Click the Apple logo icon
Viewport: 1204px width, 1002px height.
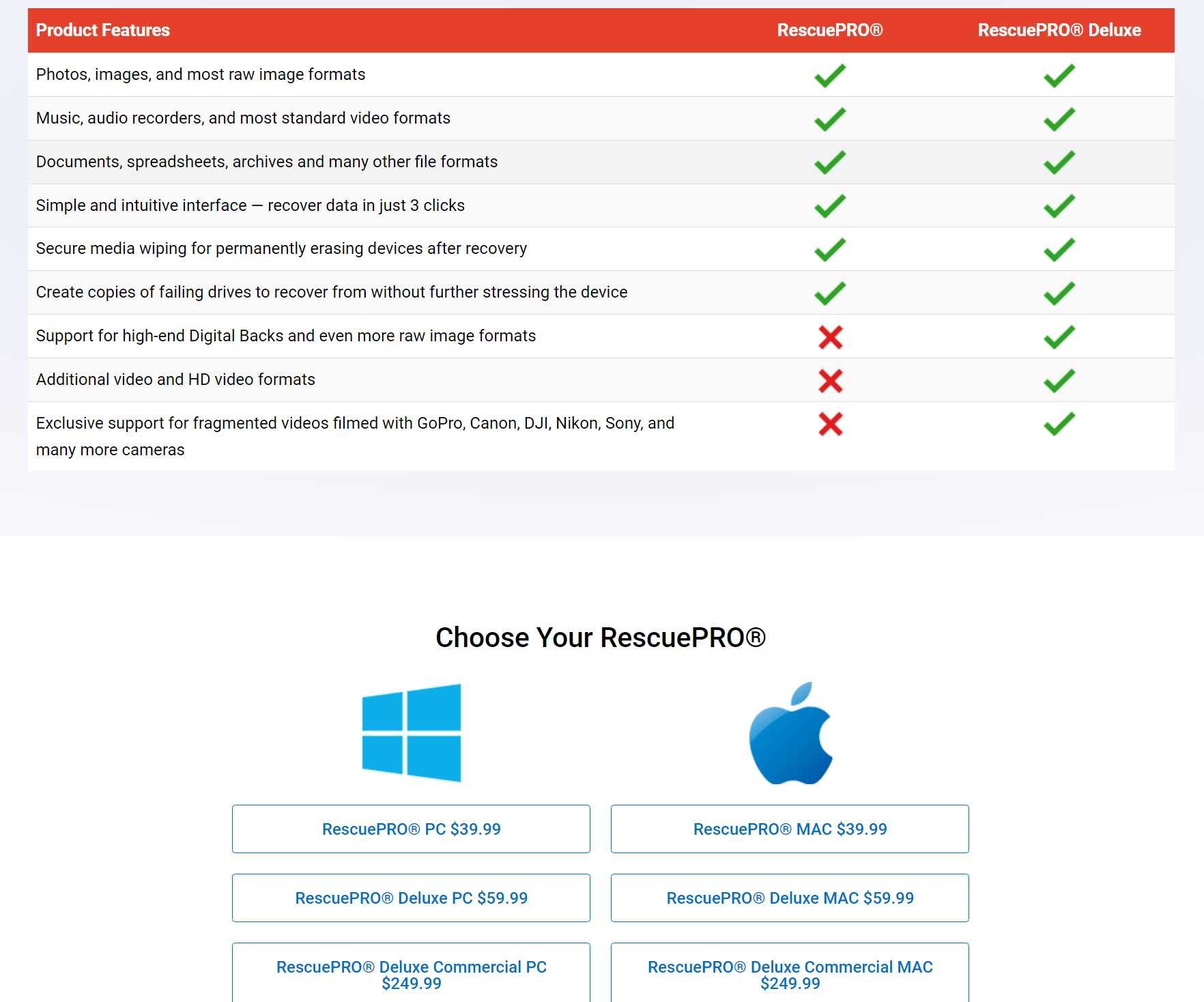point(790,732)
